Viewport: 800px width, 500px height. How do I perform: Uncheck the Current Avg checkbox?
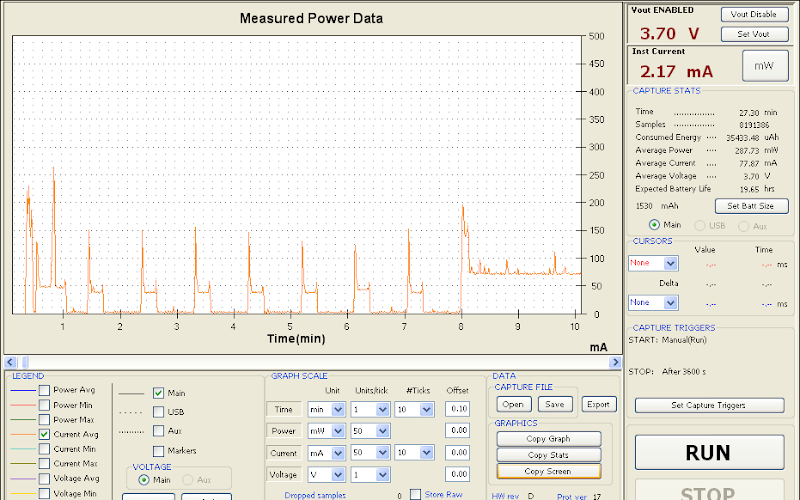coord(44,435)
